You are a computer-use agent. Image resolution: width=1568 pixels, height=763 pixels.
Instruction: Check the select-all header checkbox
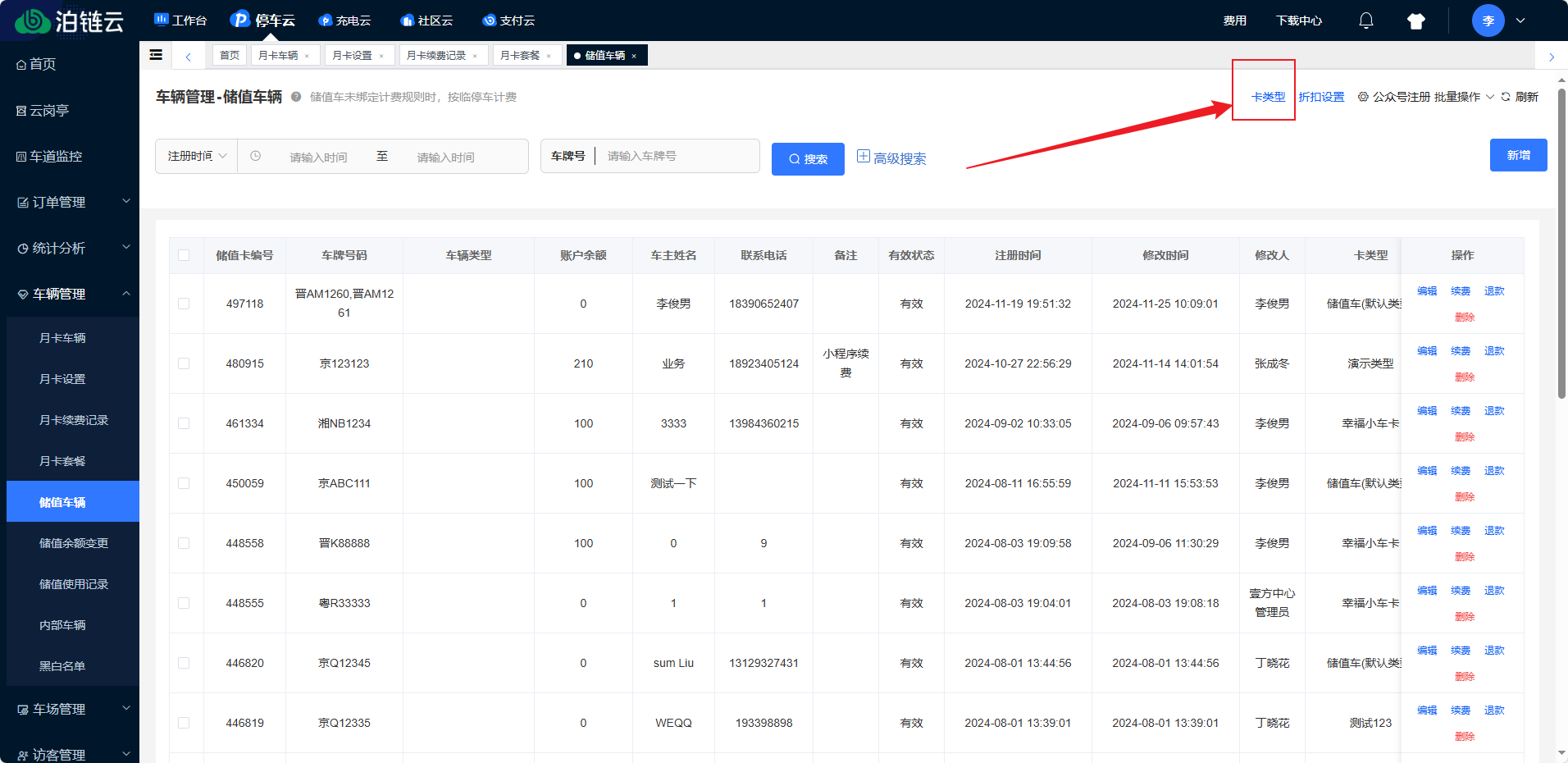point(184,255)
